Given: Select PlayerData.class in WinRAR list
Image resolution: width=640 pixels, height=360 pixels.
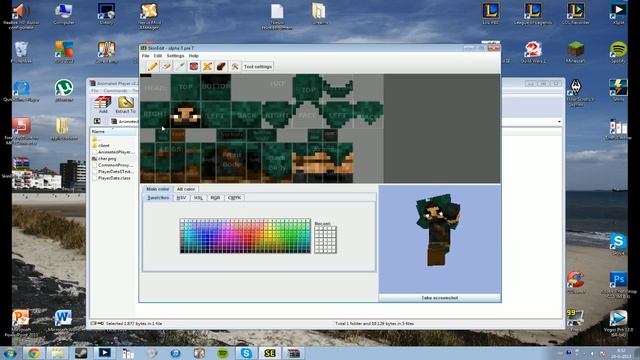Looking at the screenshot, I should tap(114, 178).
